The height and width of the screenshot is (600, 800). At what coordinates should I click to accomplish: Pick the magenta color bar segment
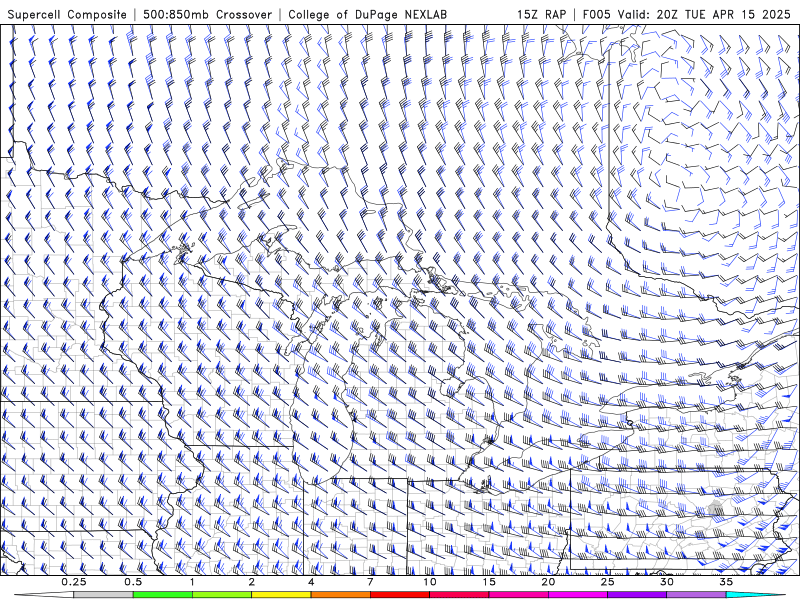(578, 595)
